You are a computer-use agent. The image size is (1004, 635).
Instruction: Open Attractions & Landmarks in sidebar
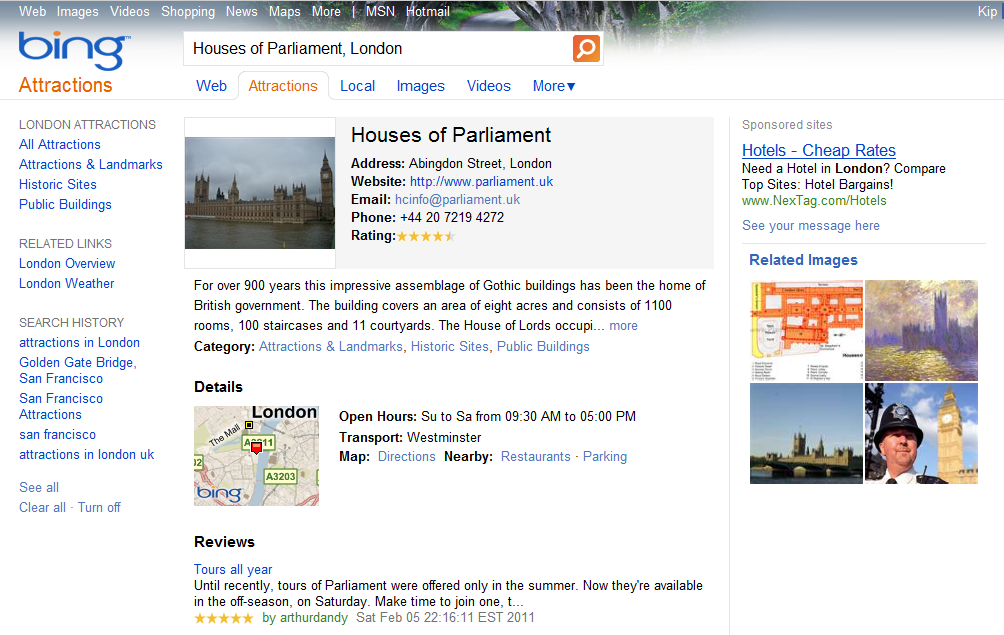click(91, 165)
